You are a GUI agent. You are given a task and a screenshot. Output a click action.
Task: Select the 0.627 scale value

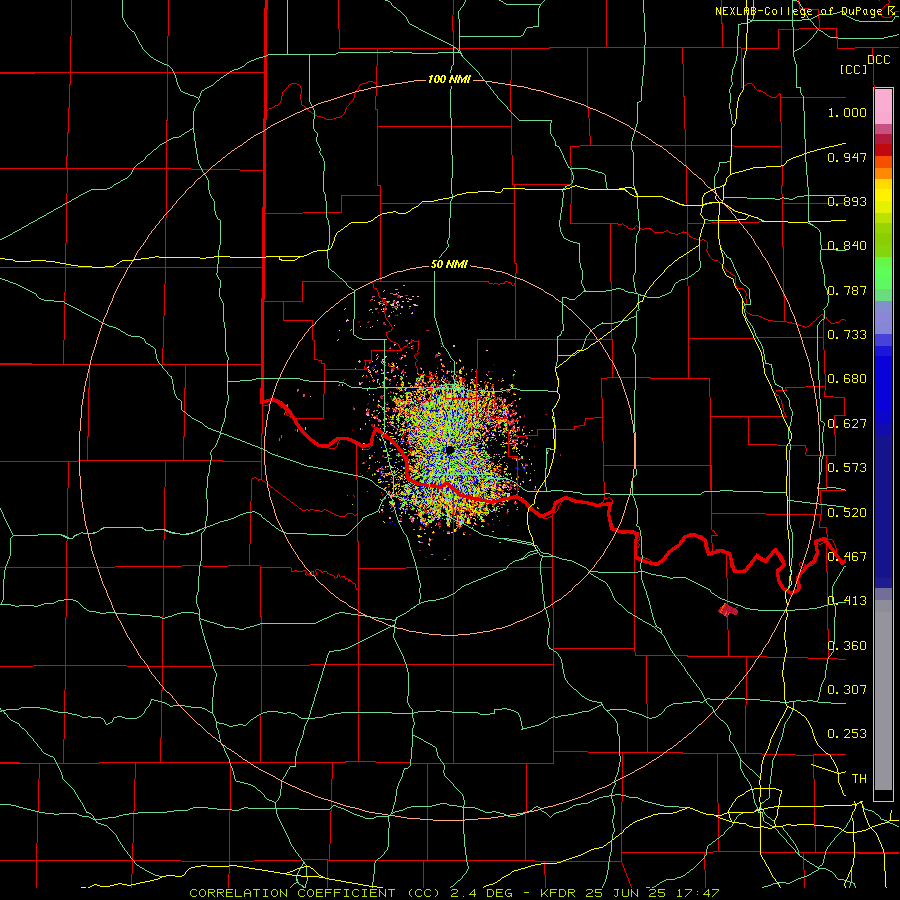pyautogui.click(x=847, y=424)
